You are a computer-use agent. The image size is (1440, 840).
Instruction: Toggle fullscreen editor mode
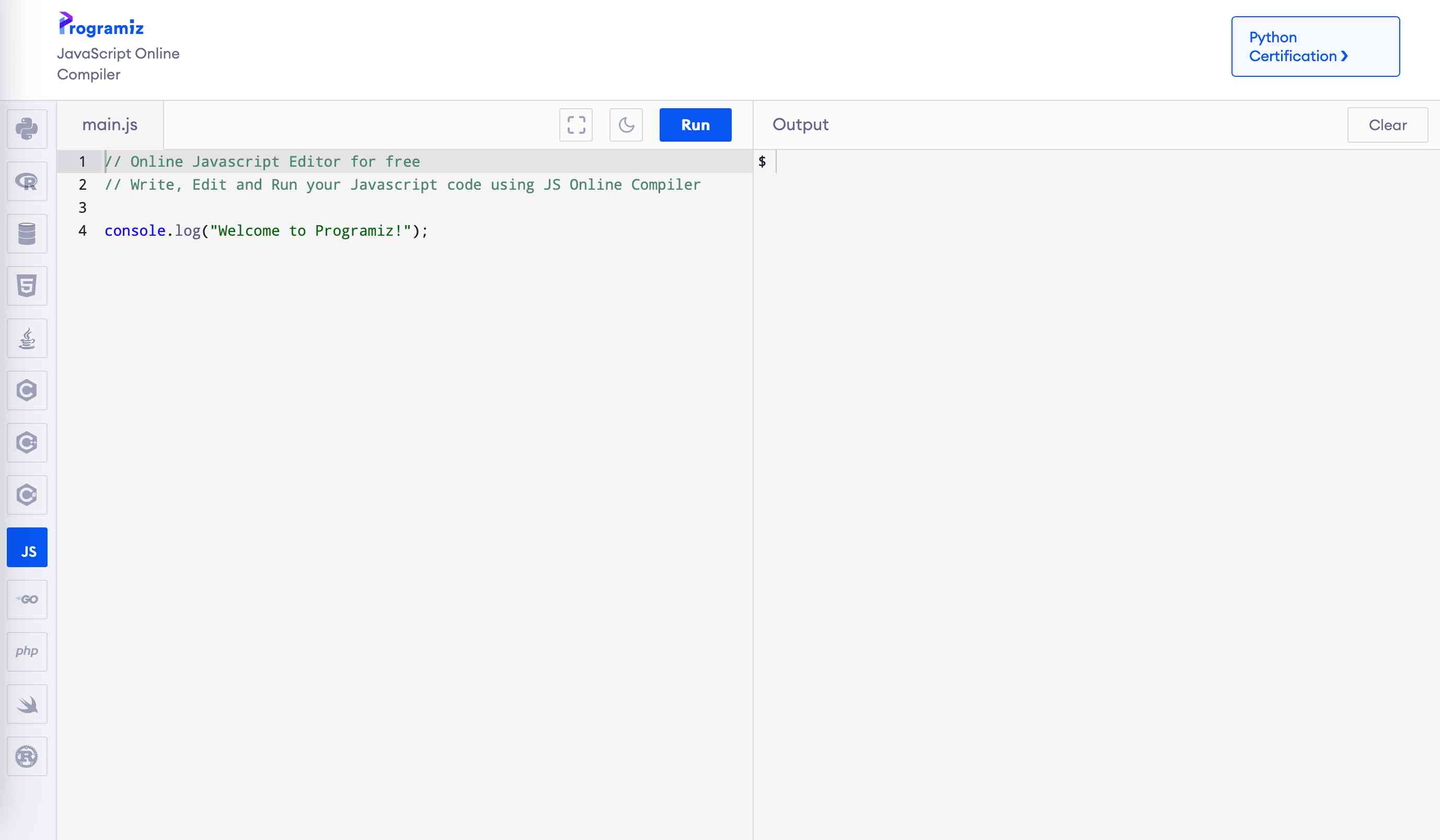click(575, 124)
